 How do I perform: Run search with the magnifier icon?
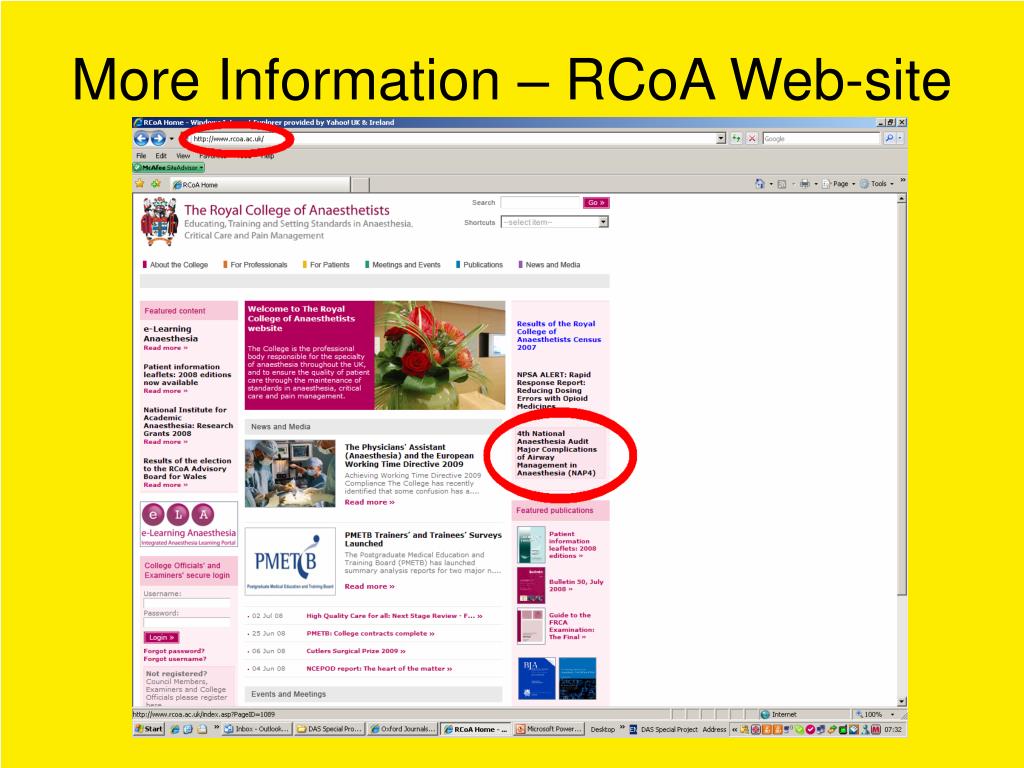[889, 138]
